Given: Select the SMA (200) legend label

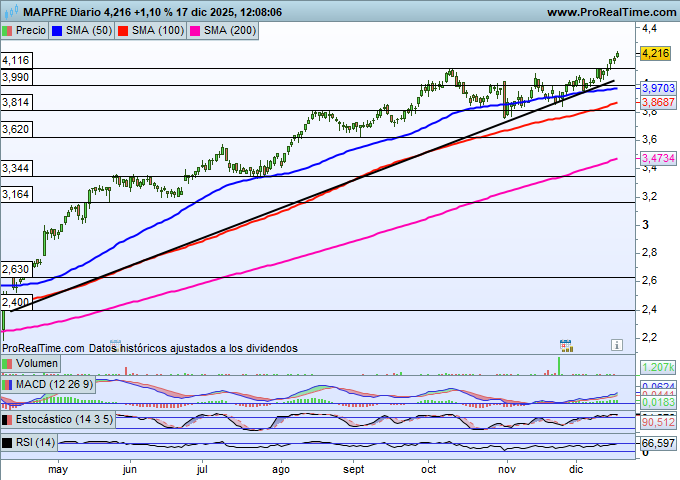Looking at the screenshot, I should [230, 31].
